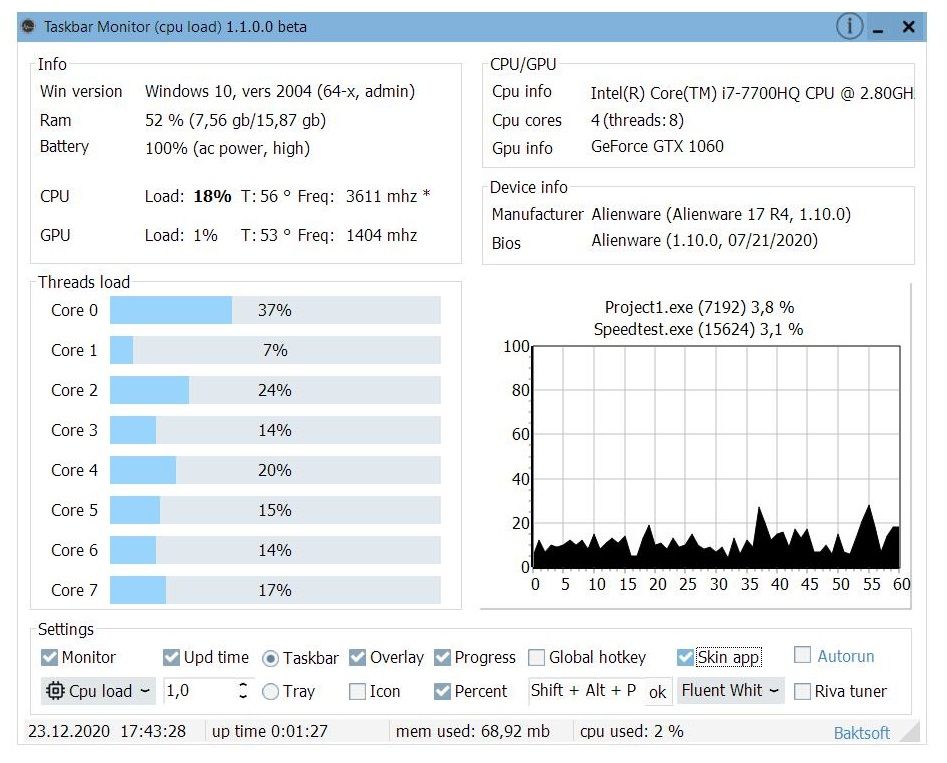Enable the Autorun checkbox
947x763 pixels.
tap(803, 655)
